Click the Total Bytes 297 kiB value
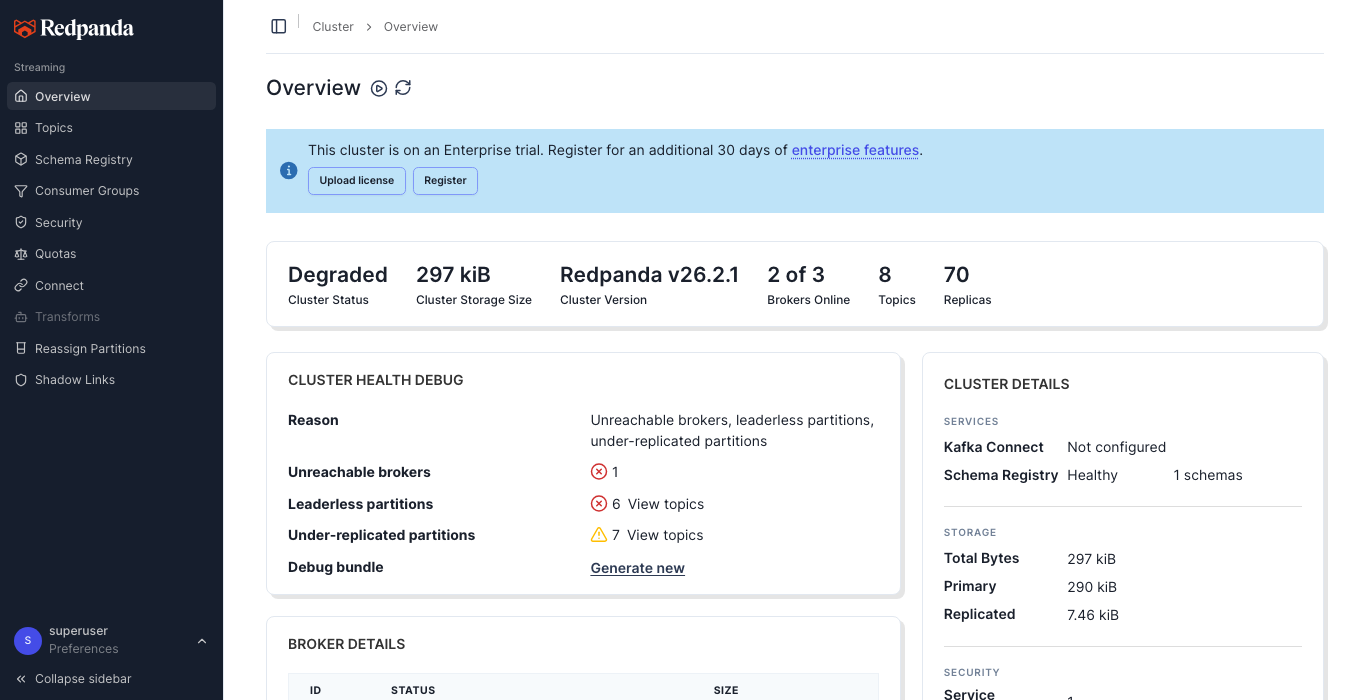 [1091, 559]
